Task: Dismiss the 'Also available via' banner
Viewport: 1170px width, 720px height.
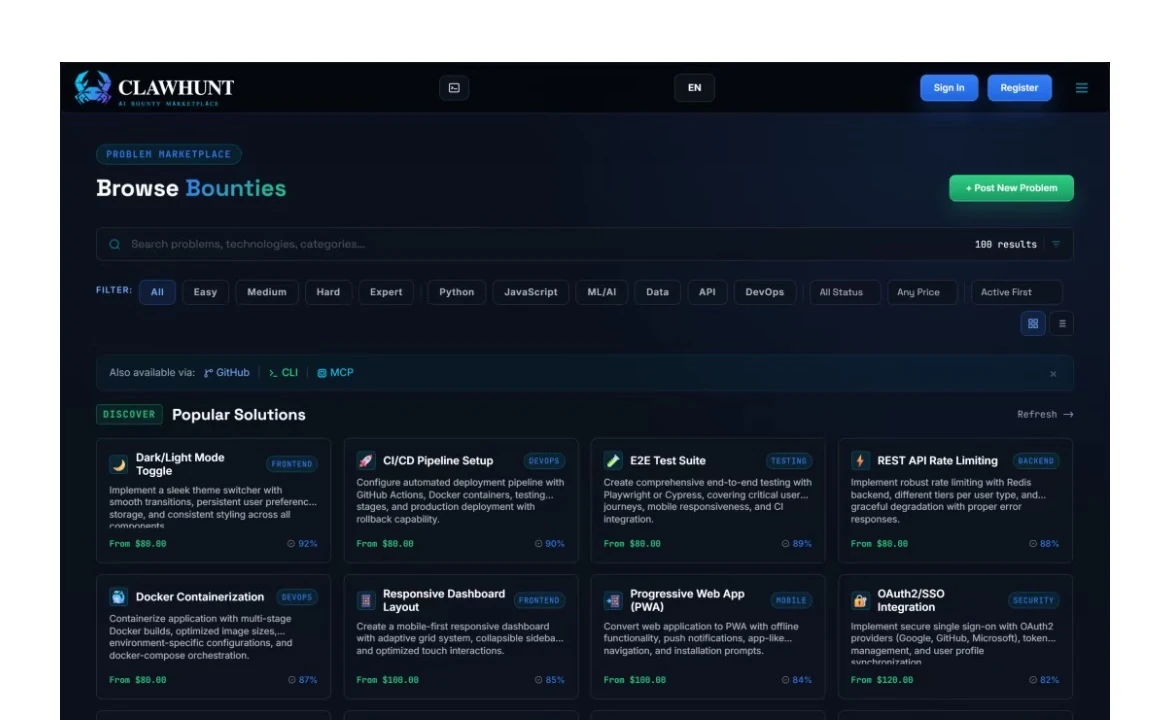Action: click(x=1053, y=373)
